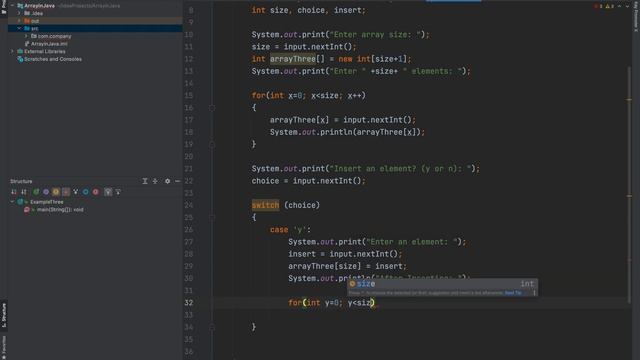Select ExampleThree in Structure panel
Screen dimensions: 640x360
46,202
